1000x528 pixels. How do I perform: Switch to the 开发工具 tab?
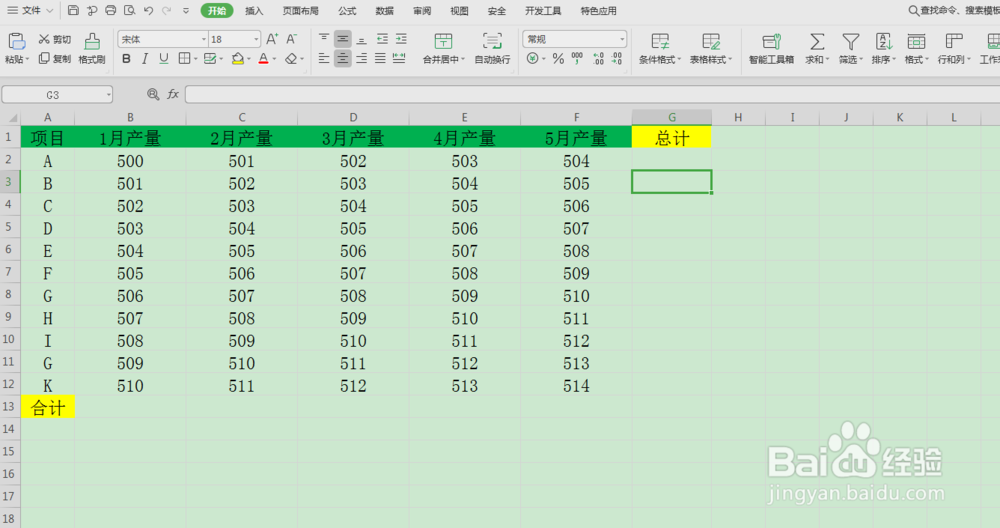543,11
